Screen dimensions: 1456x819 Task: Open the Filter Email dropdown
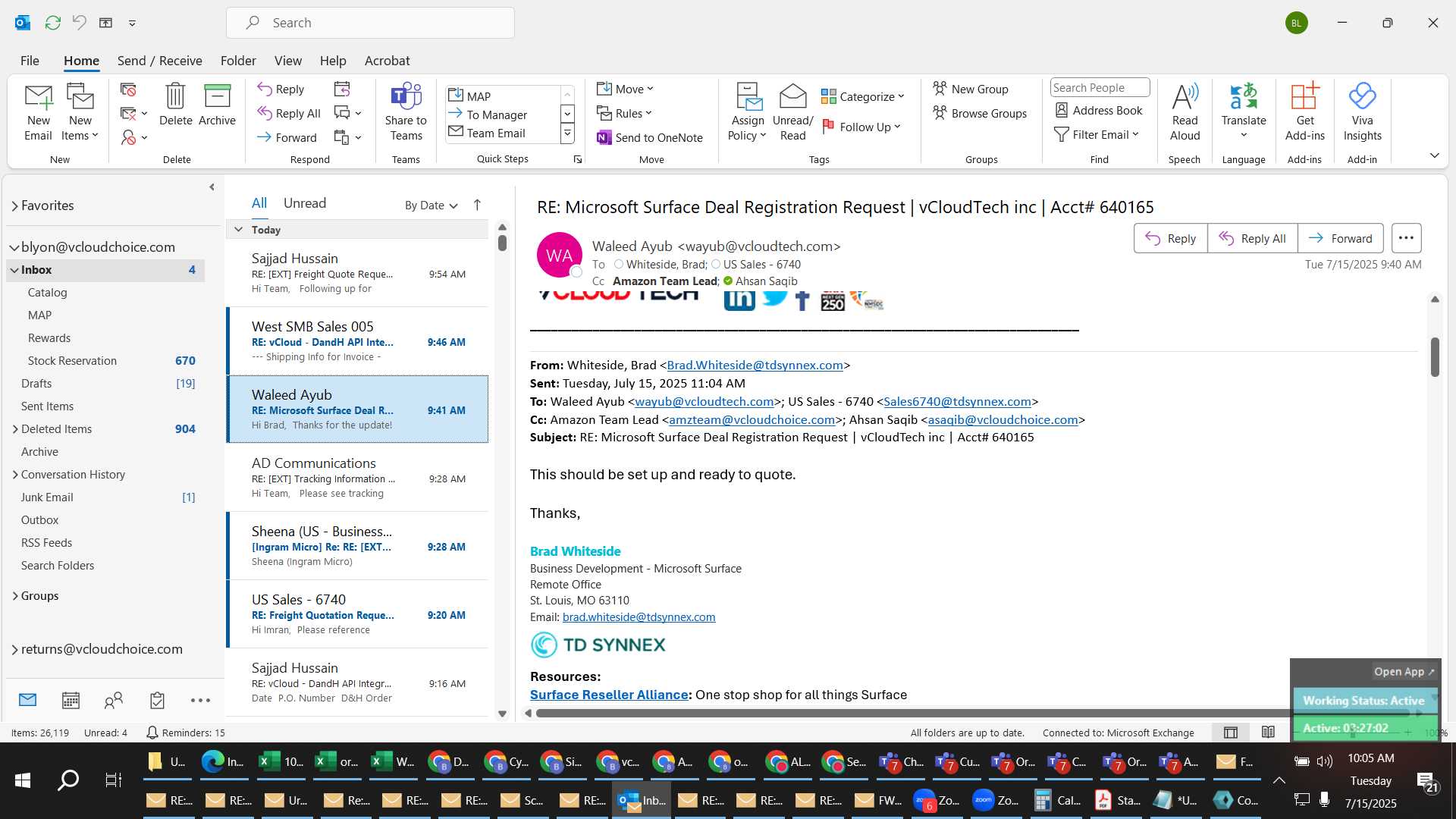1097,134
